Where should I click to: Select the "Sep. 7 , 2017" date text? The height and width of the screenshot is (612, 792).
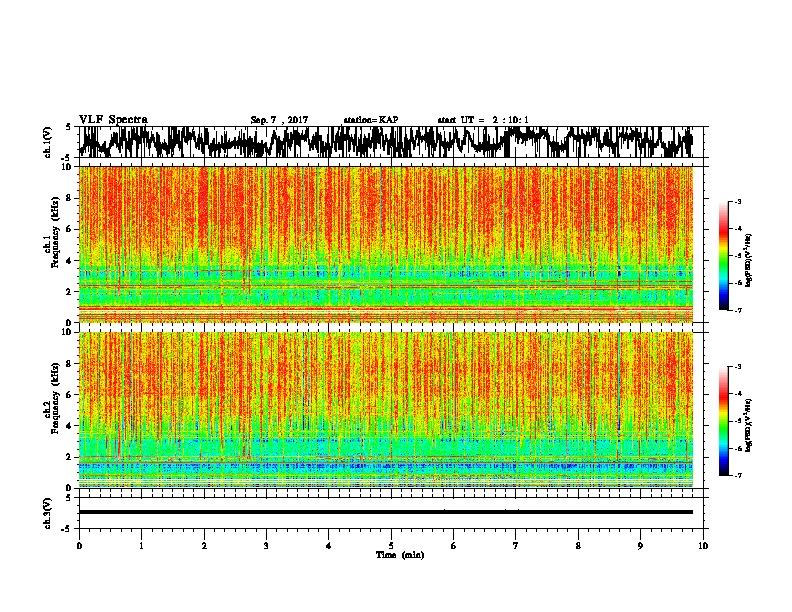(x=279, y=120)
